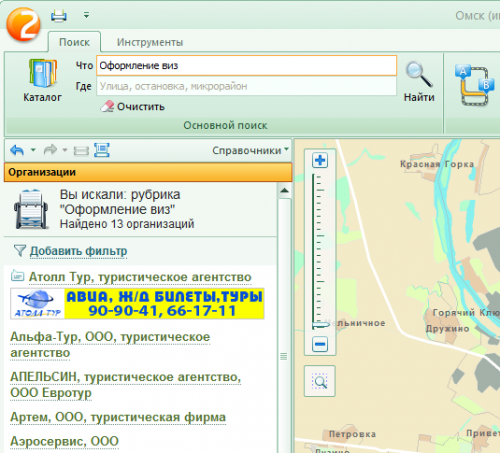
Task: Click the results list scroll up arrow
Action: tap(284, 191)
